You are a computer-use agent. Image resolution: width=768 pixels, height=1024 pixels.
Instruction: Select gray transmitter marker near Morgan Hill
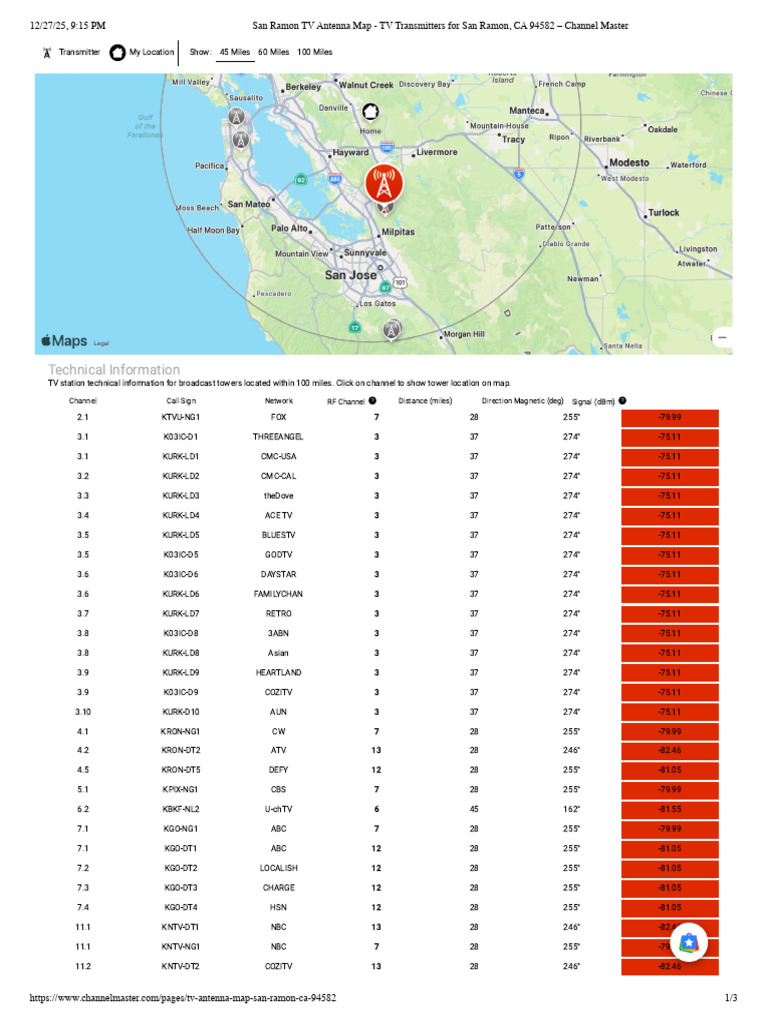click(x=392, y=330)
